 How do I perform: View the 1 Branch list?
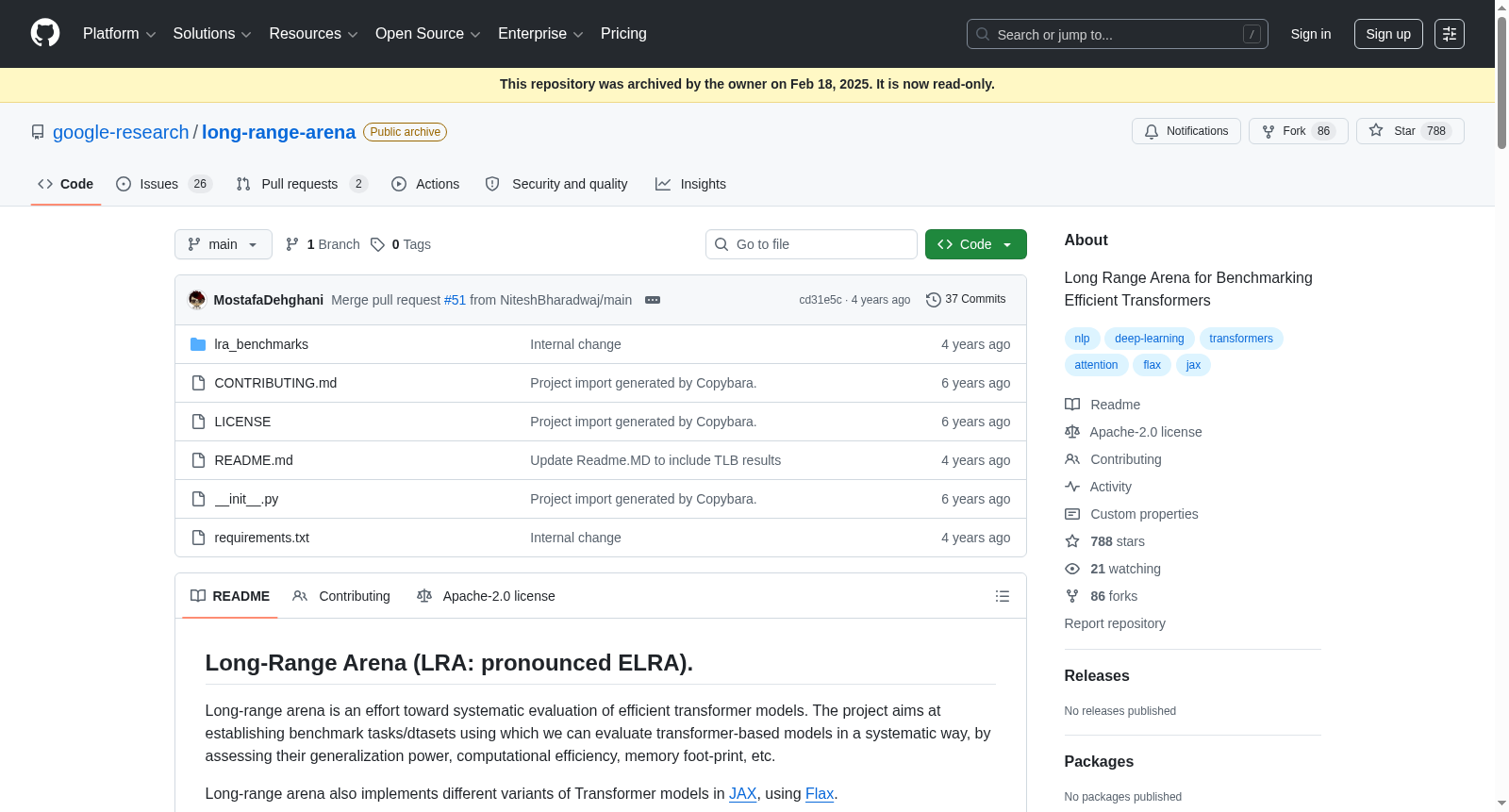pyautogui.click(x=323, y=244)
